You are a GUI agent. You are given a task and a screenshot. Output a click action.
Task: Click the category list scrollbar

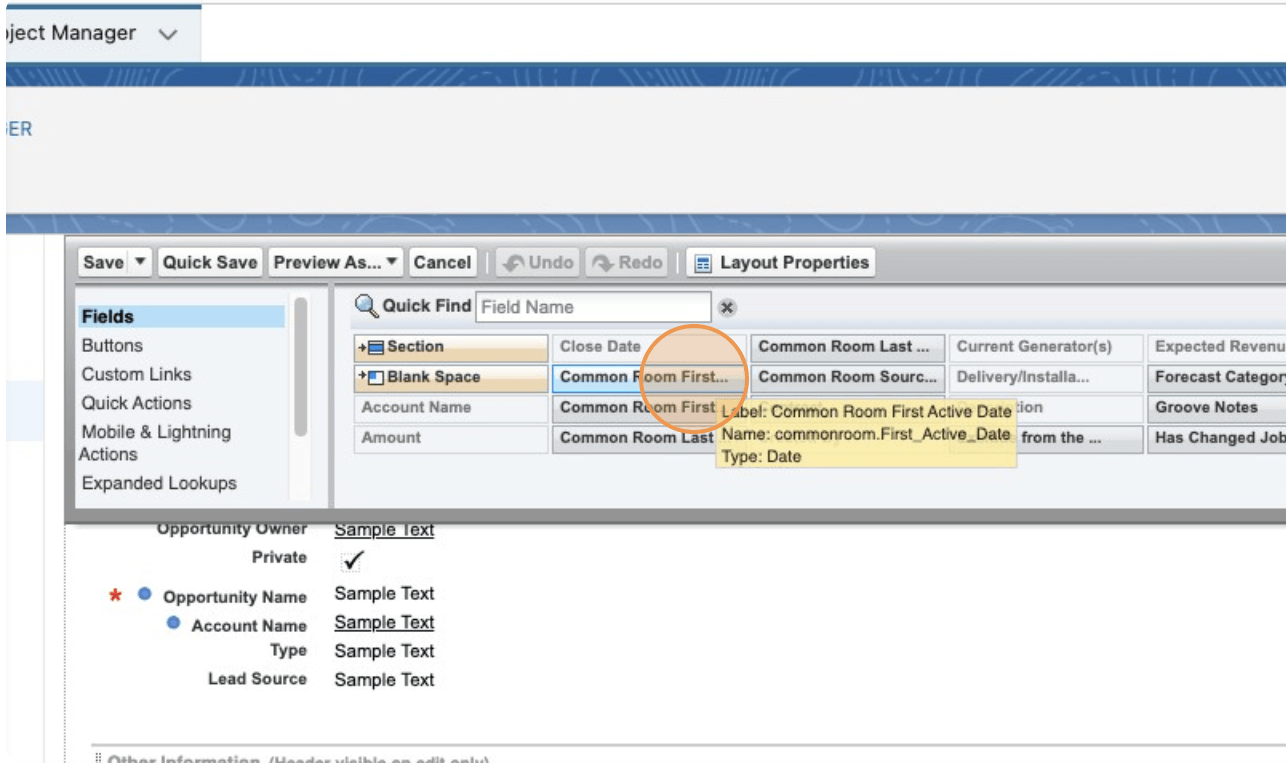click(301, 367)
